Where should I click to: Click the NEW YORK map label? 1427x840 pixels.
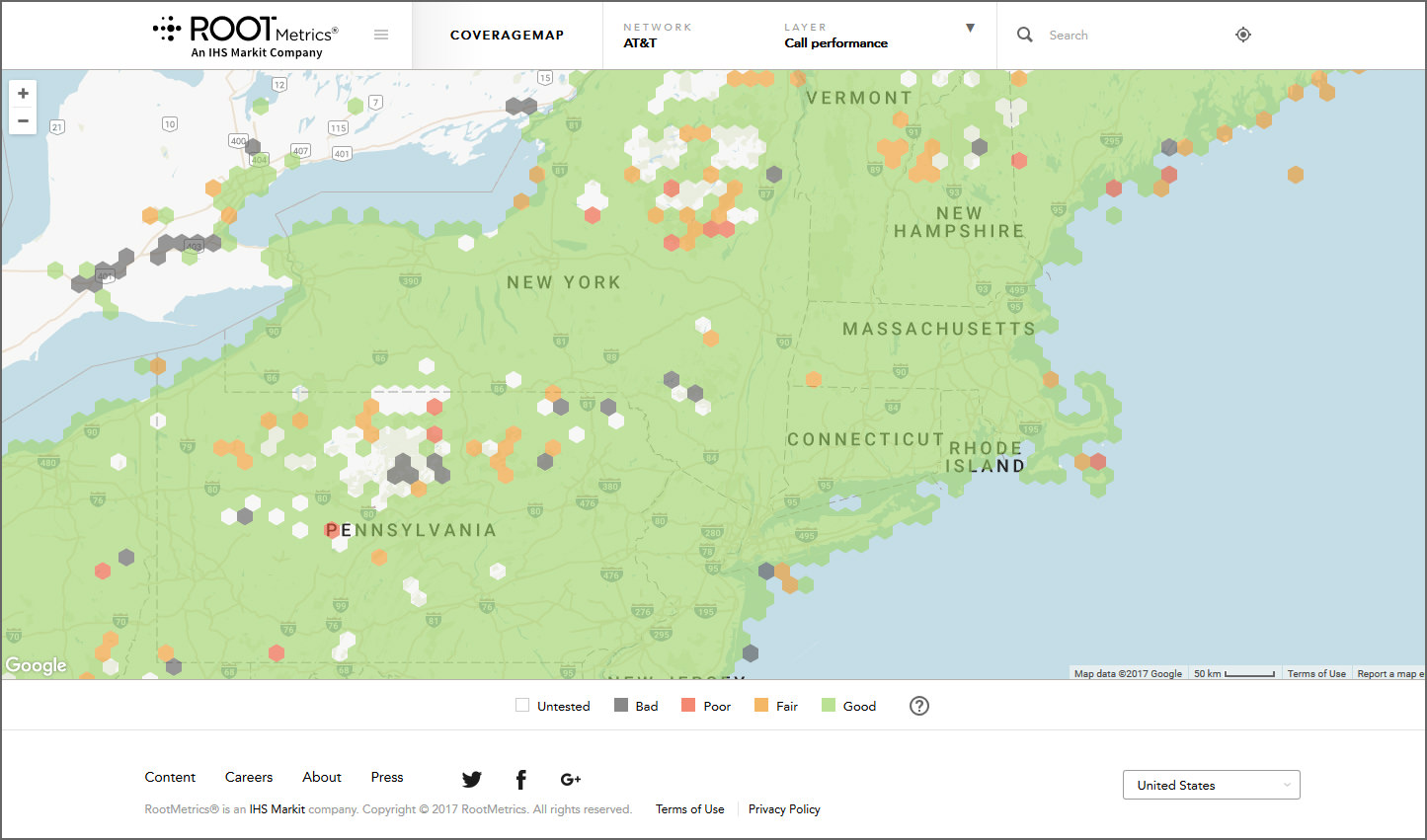pos(564,282)
